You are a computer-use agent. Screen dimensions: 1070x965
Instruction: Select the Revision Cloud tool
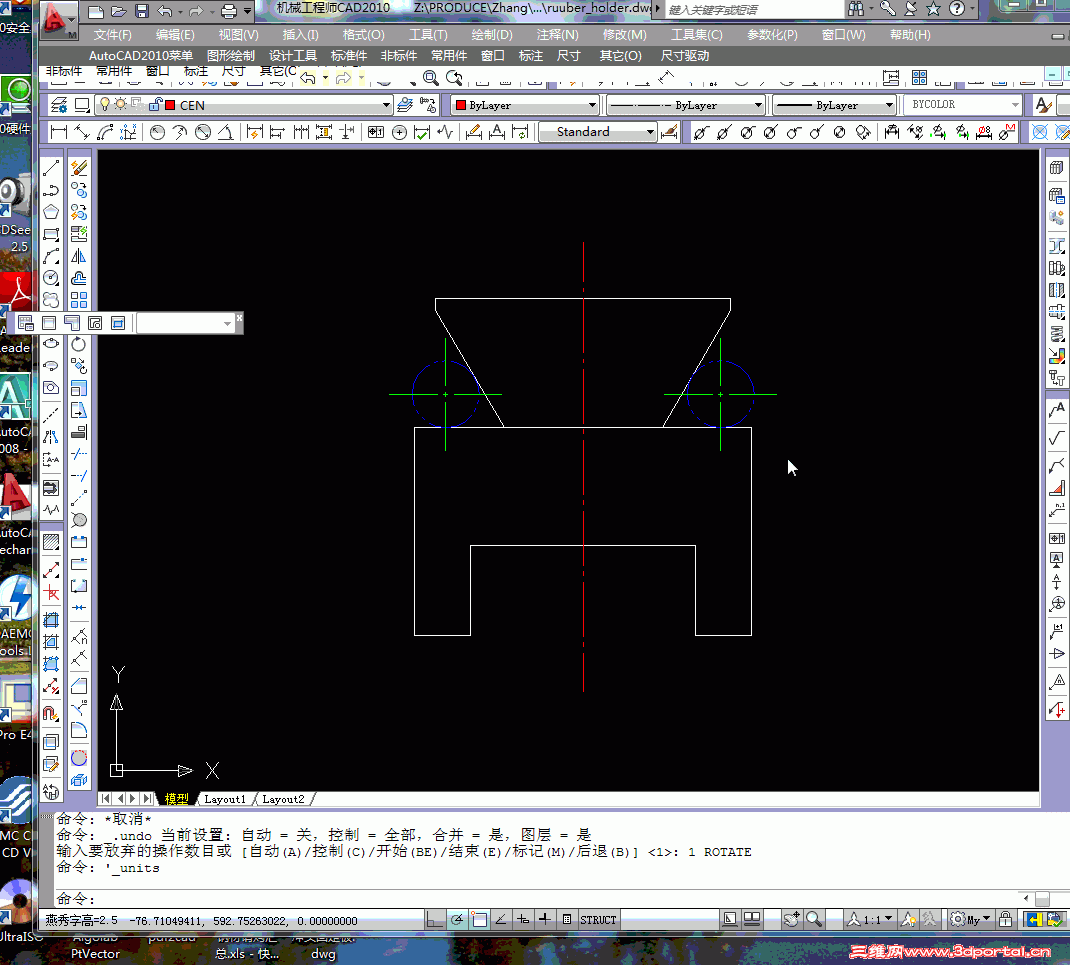coord(51,300)
